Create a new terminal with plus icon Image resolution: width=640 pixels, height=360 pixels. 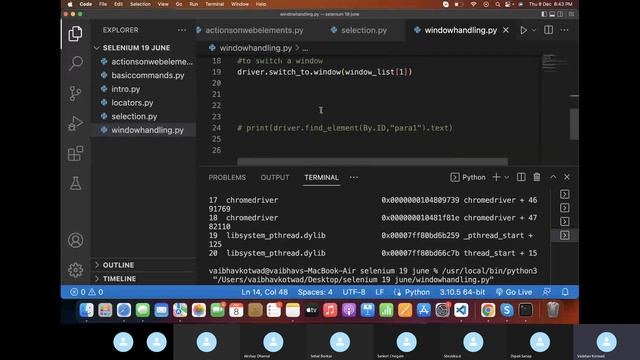pos(496,177)
